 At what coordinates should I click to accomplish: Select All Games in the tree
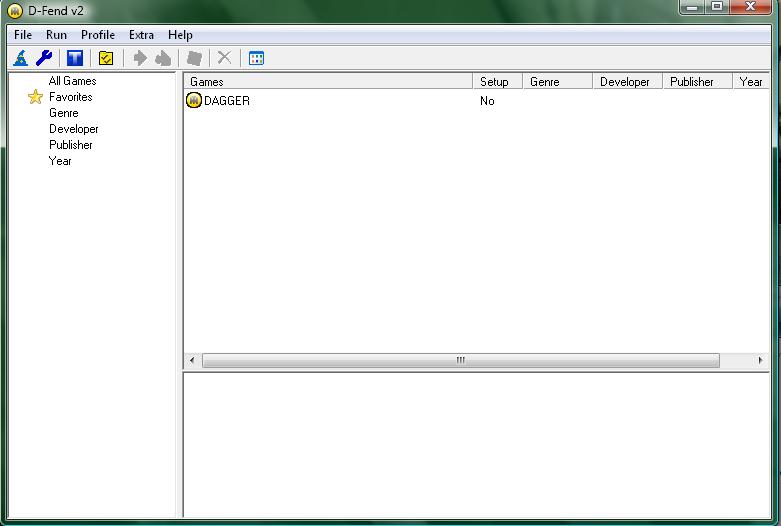coord(73,81)
